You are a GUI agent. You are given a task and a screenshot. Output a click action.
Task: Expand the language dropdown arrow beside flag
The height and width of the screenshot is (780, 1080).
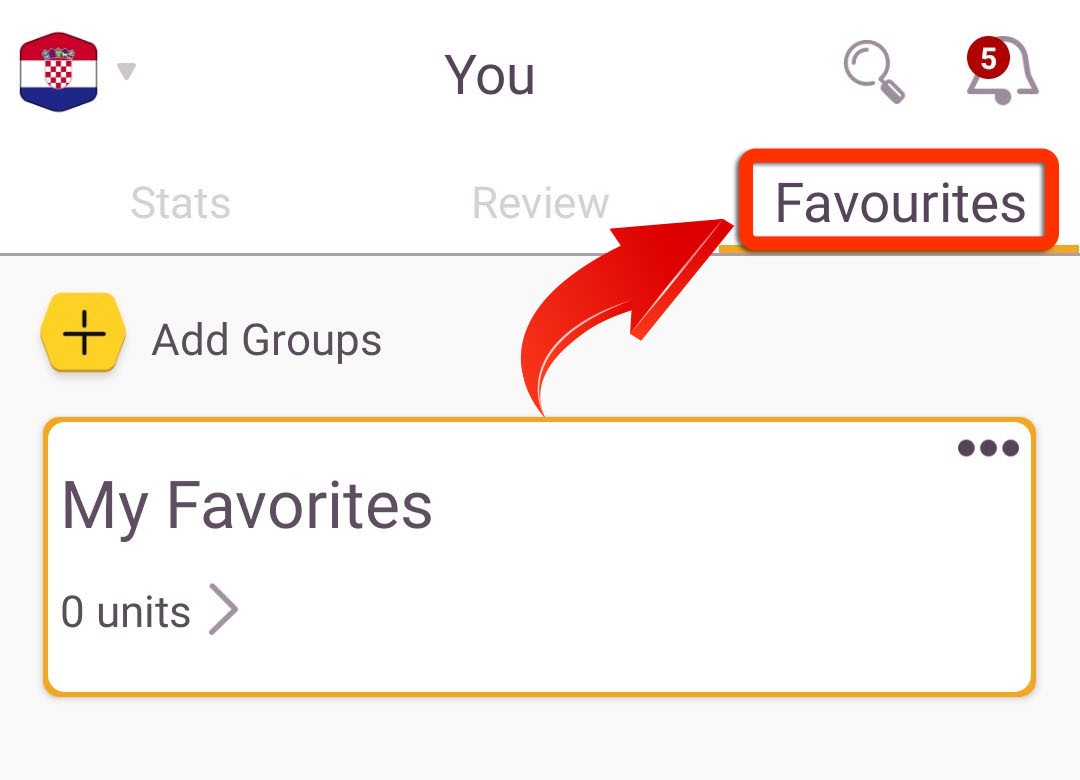coord(126,70)
